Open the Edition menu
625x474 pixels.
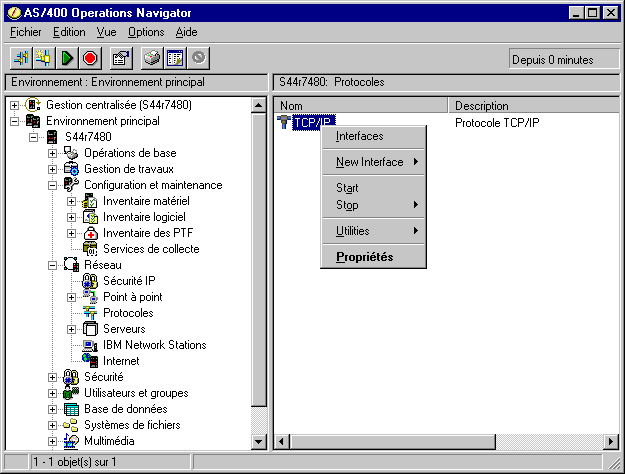tap(69, 32)
